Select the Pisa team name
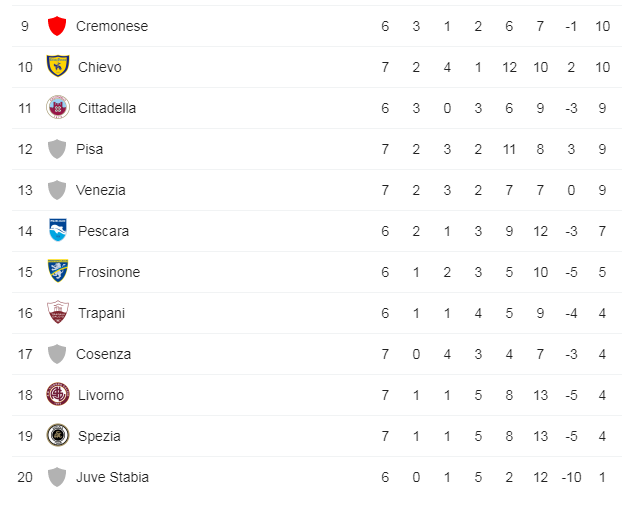 coord(90,149)
